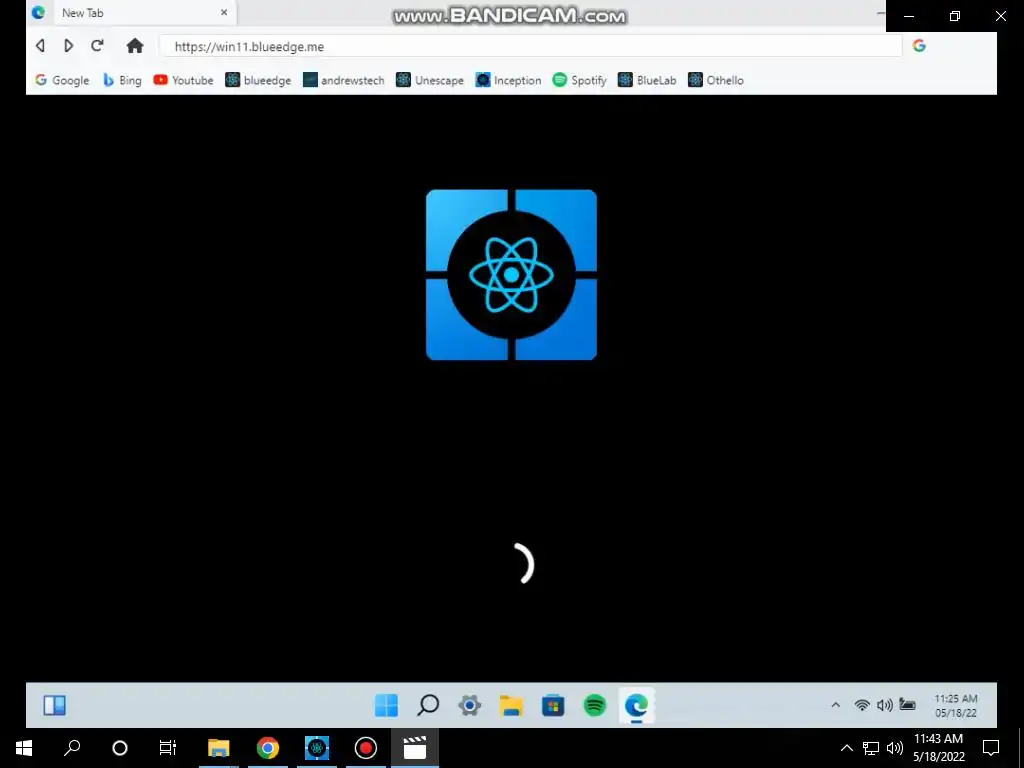This screenshot has height=768, width=1024.
Task: Open File Explorer in the Win11 taskbar
Action: pos(511,705)
